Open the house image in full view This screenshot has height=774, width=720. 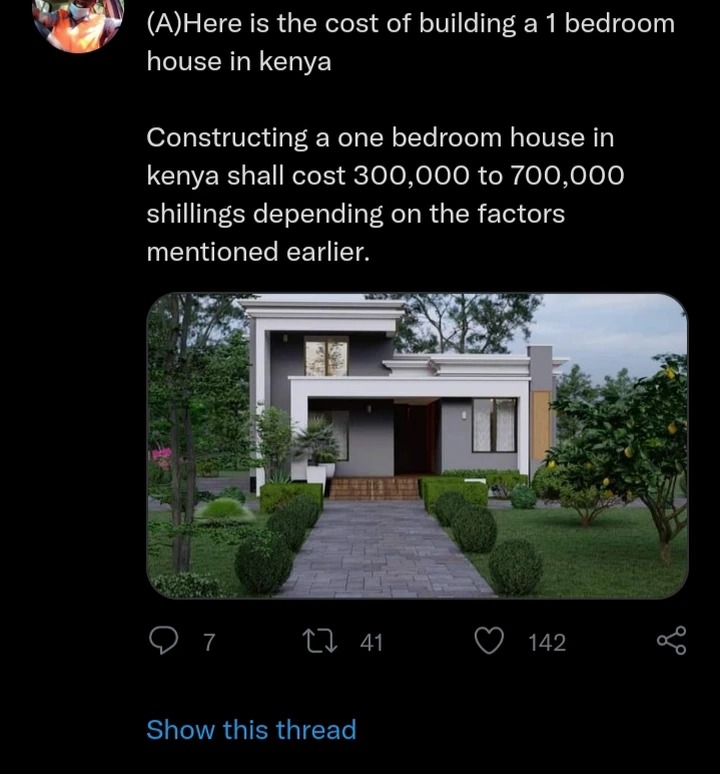click(x=417, y=446)
